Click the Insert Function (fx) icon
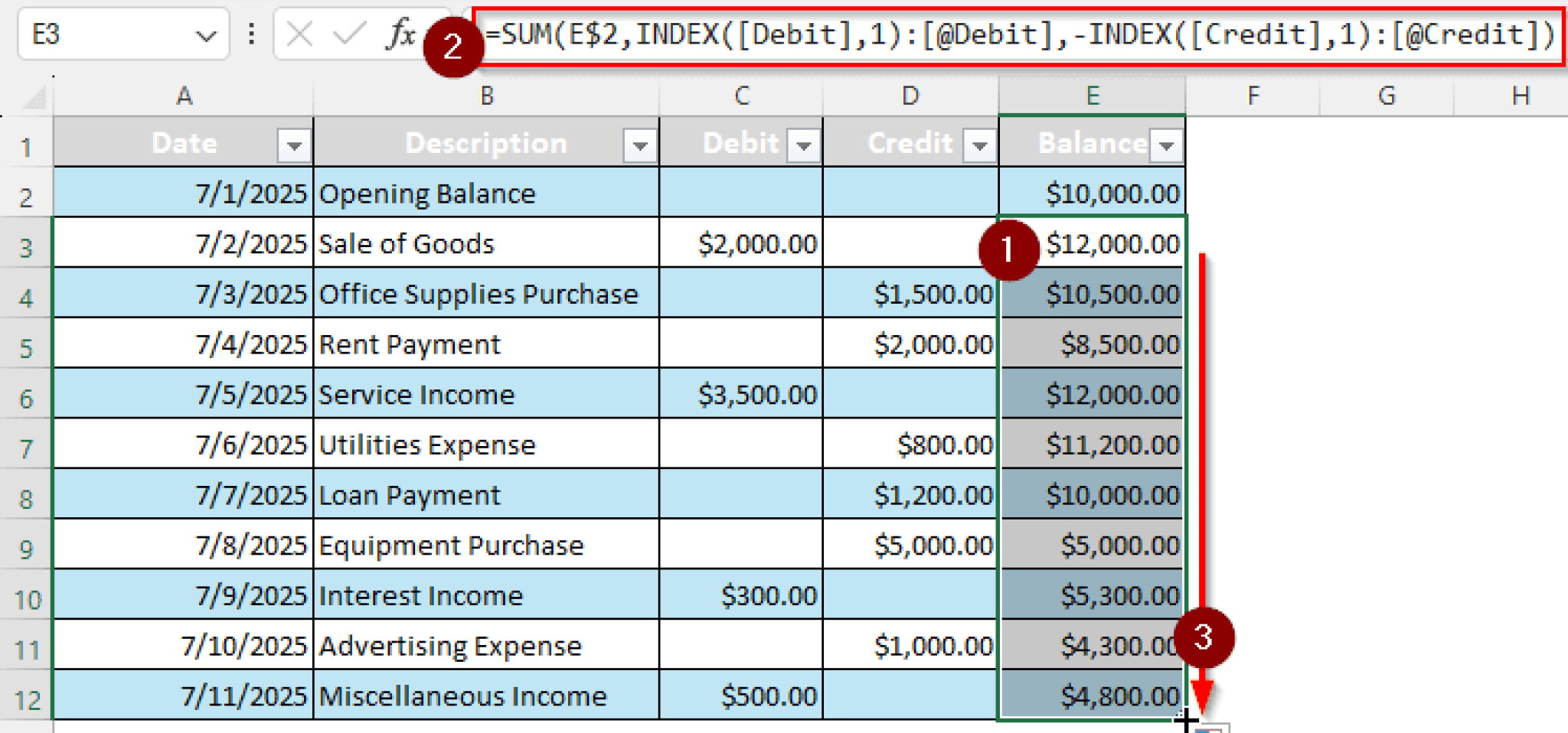1568x733 pixels. tap(398, 34)
